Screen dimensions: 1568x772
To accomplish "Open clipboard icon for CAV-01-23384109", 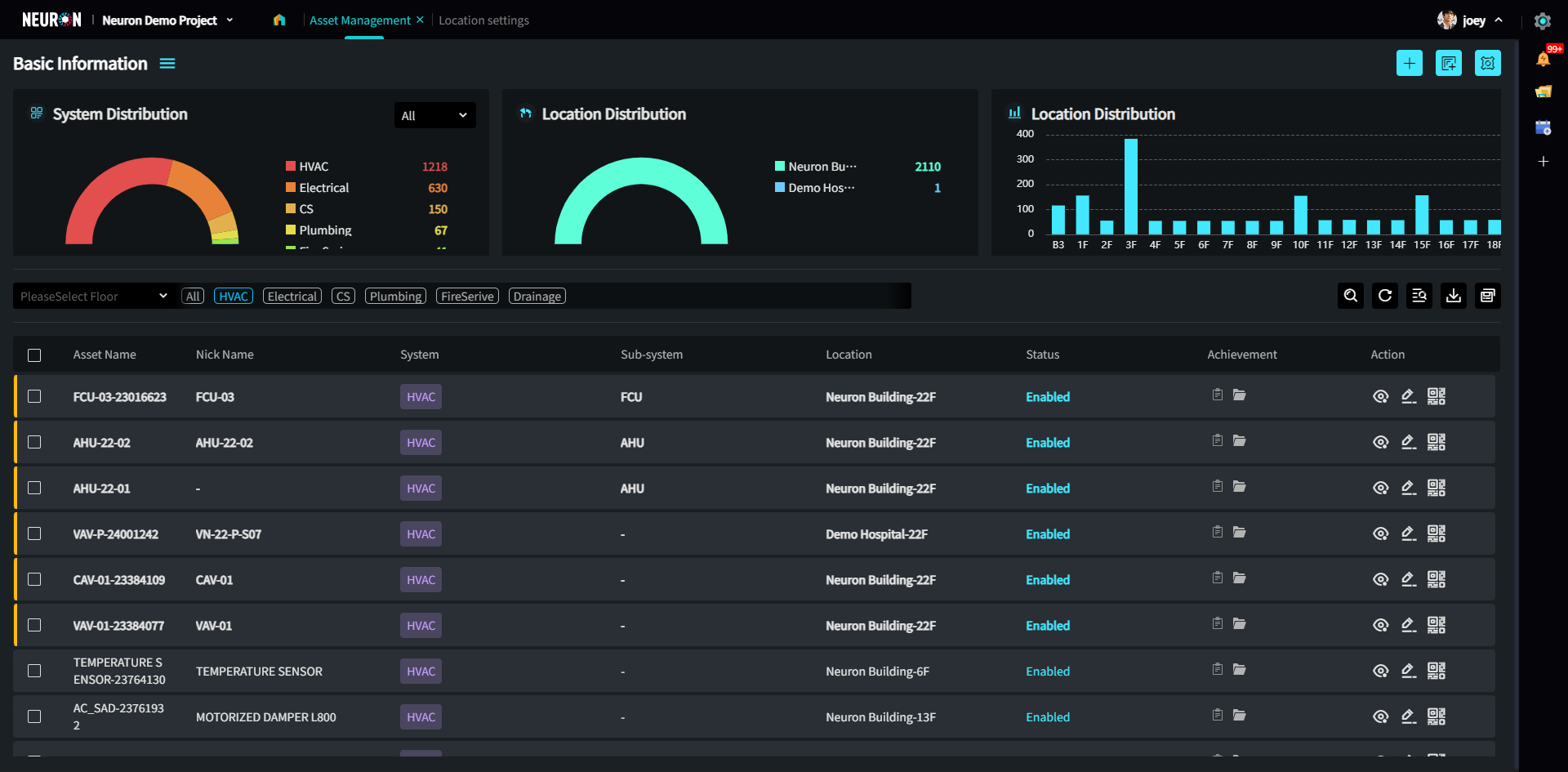I will [1218, 578].
